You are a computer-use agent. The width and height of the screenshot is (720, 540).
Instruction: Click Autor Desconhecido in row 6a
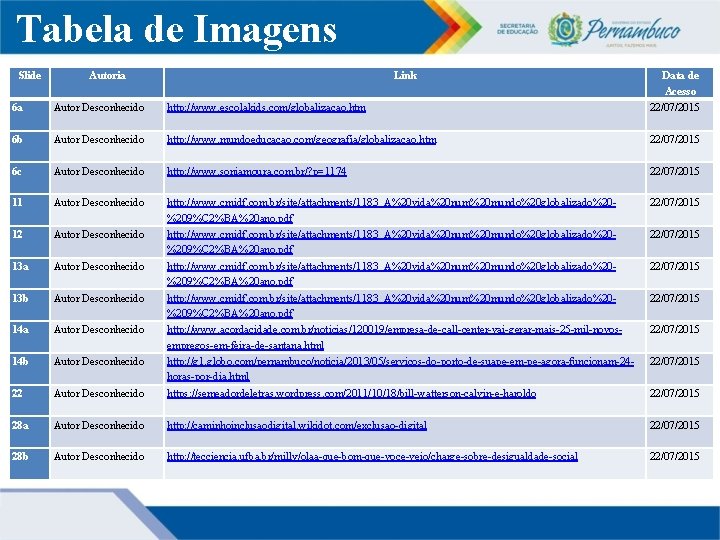[99, 107]
